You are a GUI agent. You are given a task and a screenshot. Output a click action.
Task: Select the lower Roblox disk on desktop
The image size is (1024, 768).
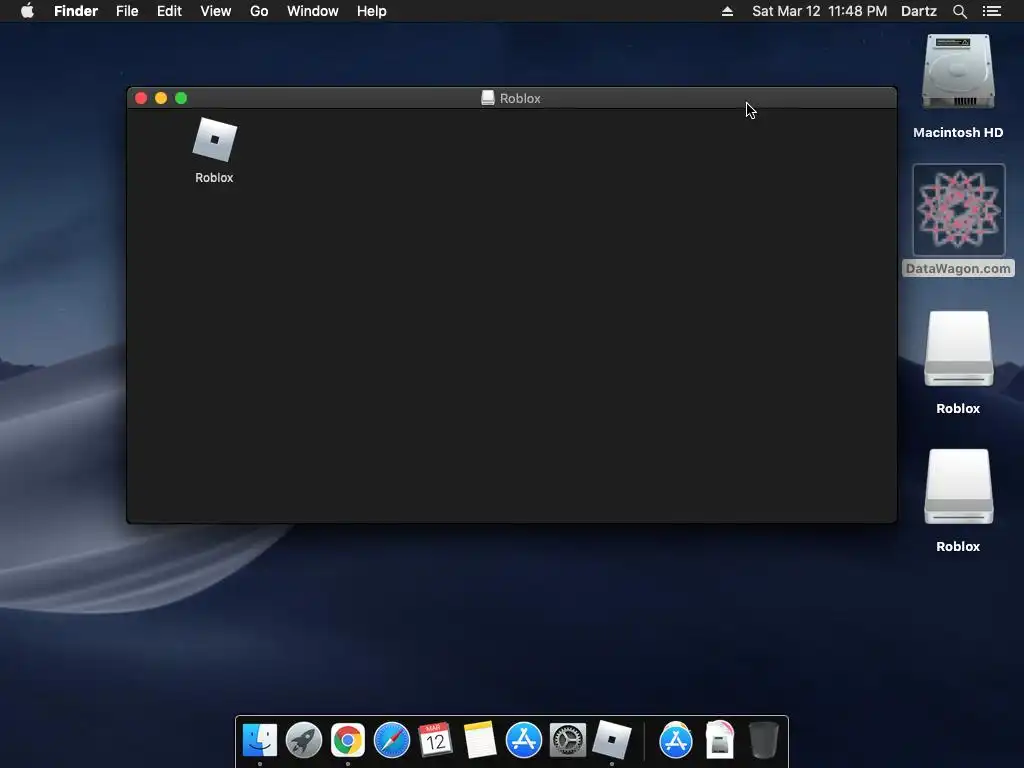tap(958, 487)
